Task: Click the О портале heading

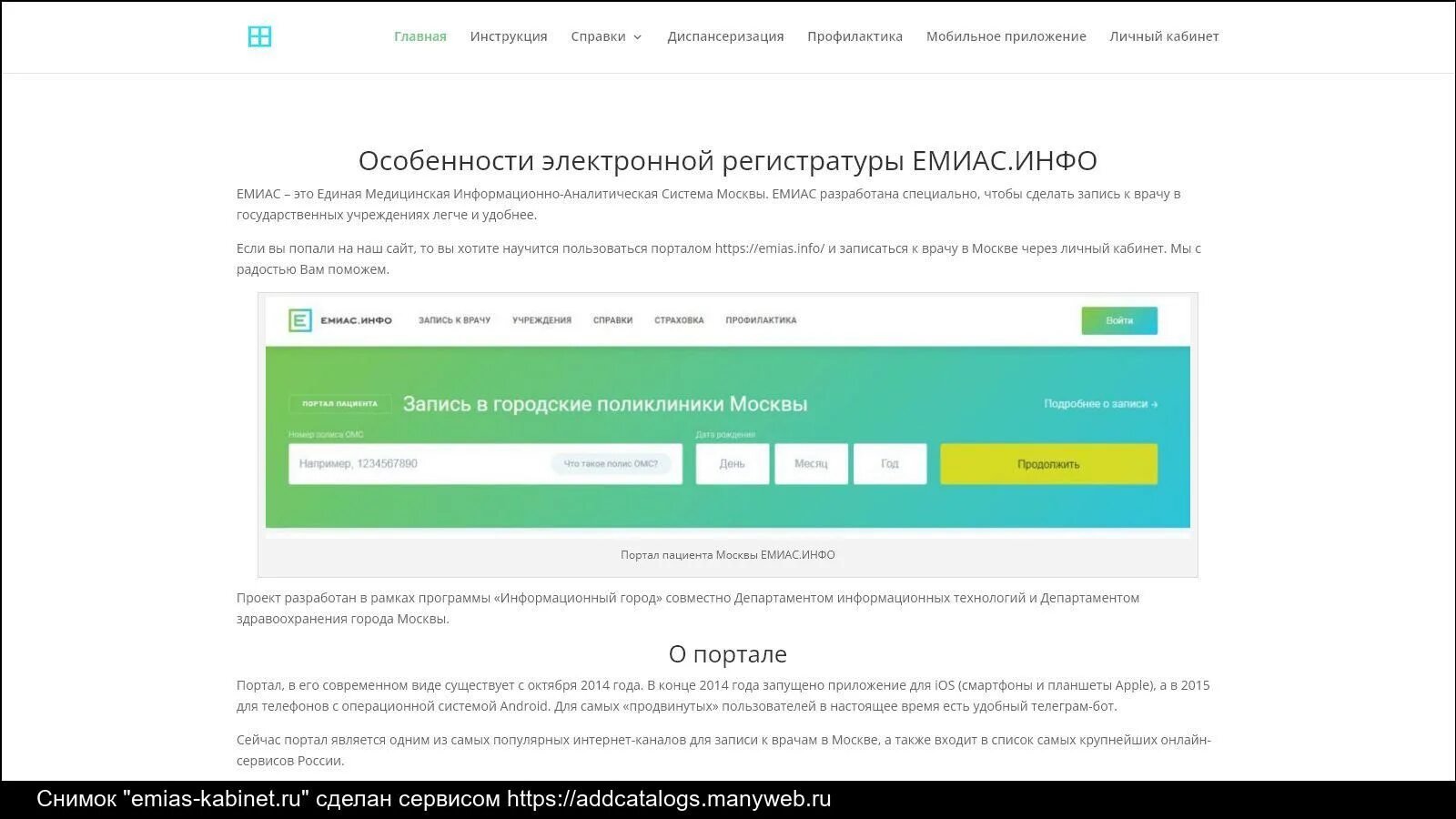Action: 728,654
